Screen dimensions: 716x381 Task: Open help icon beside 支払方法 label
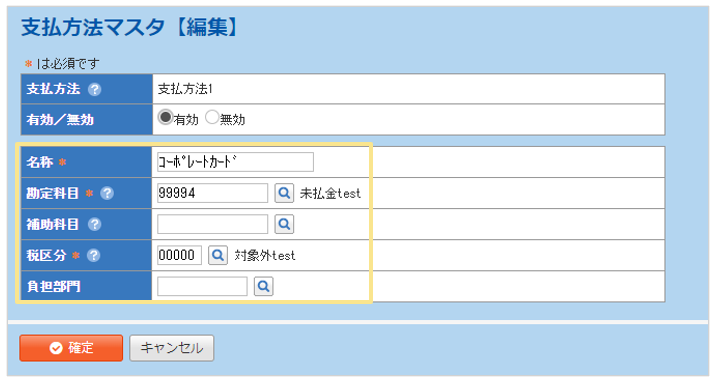(x=95, y=89)
